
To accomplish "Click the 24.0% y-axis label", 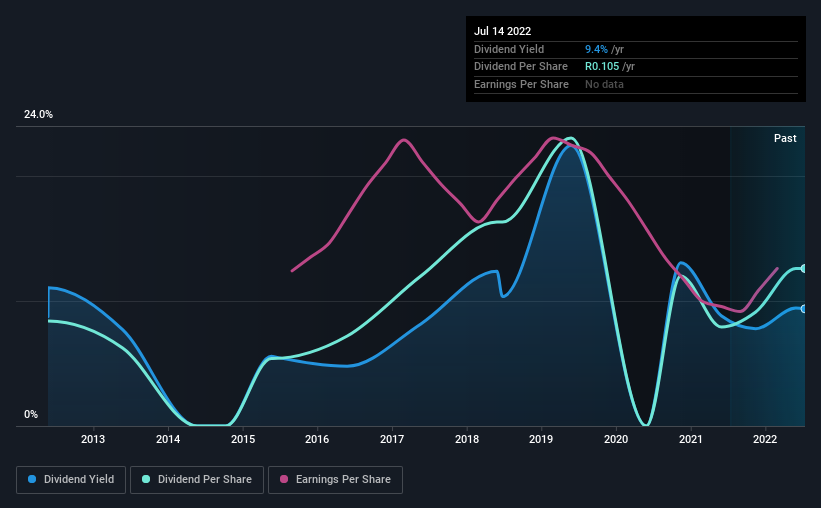I will tap(38, 115).
